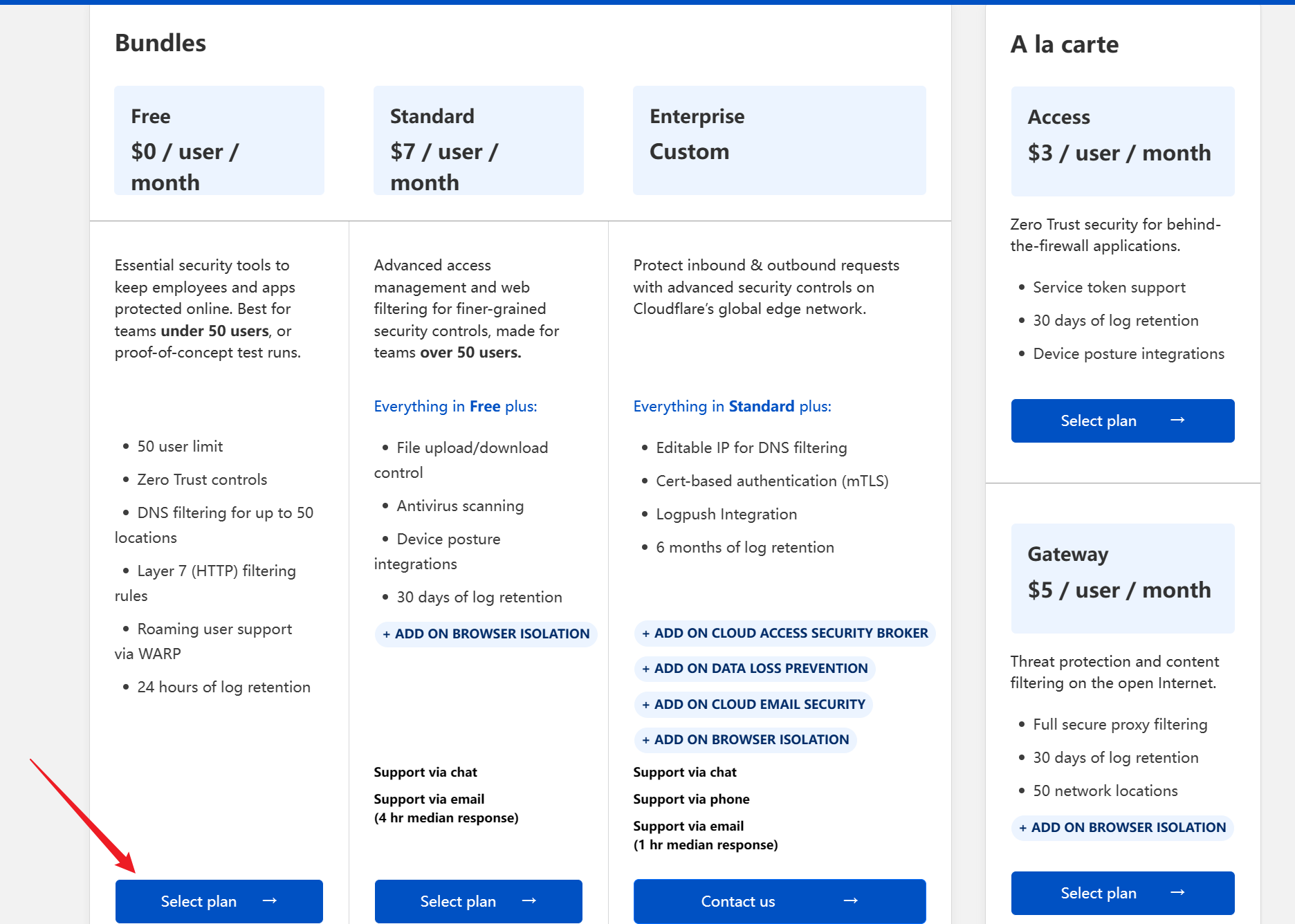
Task: Open Browser Isolation add-on under the Standard plan
Action: click(x=486, y=634)
